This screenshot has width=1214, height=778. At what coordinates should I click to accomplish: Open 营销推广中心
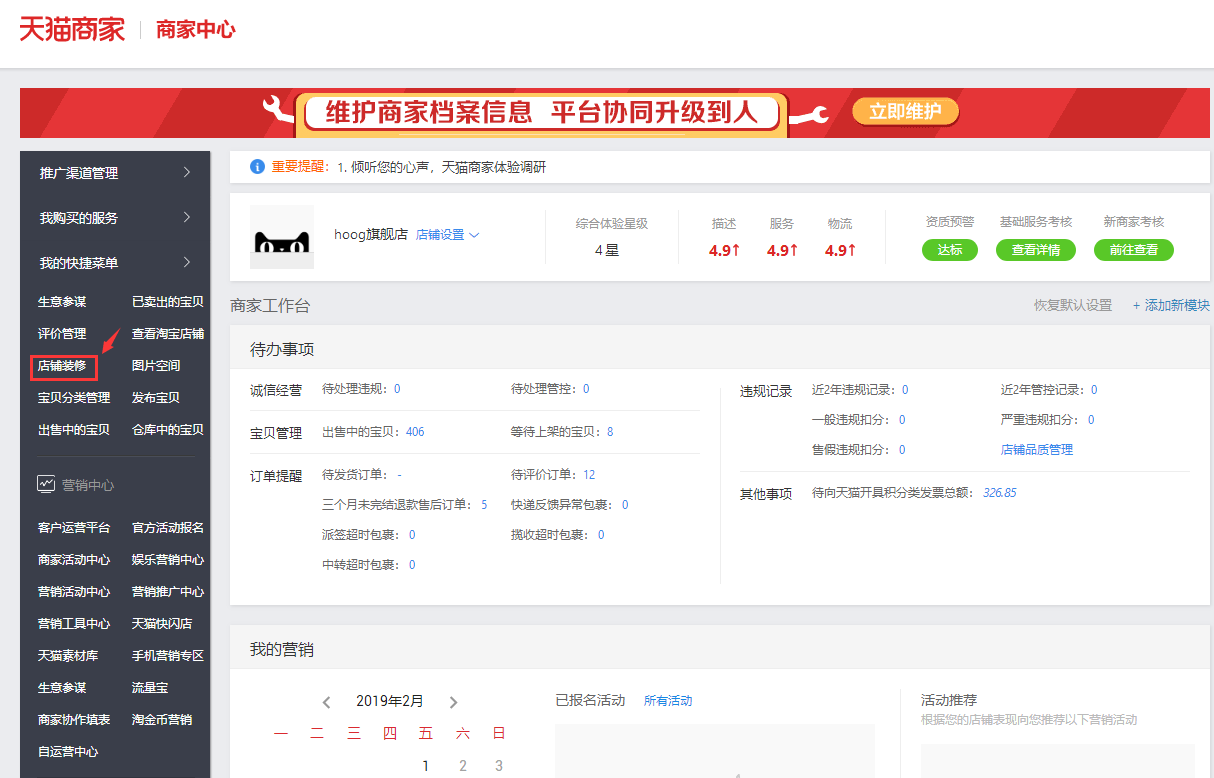(x=168, y=592)
